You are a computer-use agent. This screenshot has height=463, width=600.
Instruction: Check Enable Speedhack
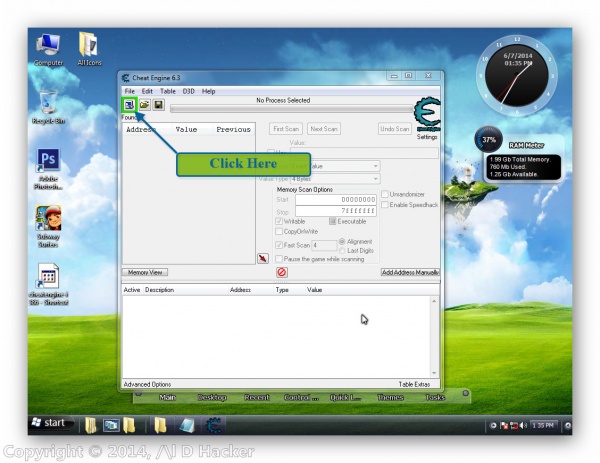click(385, 205)
